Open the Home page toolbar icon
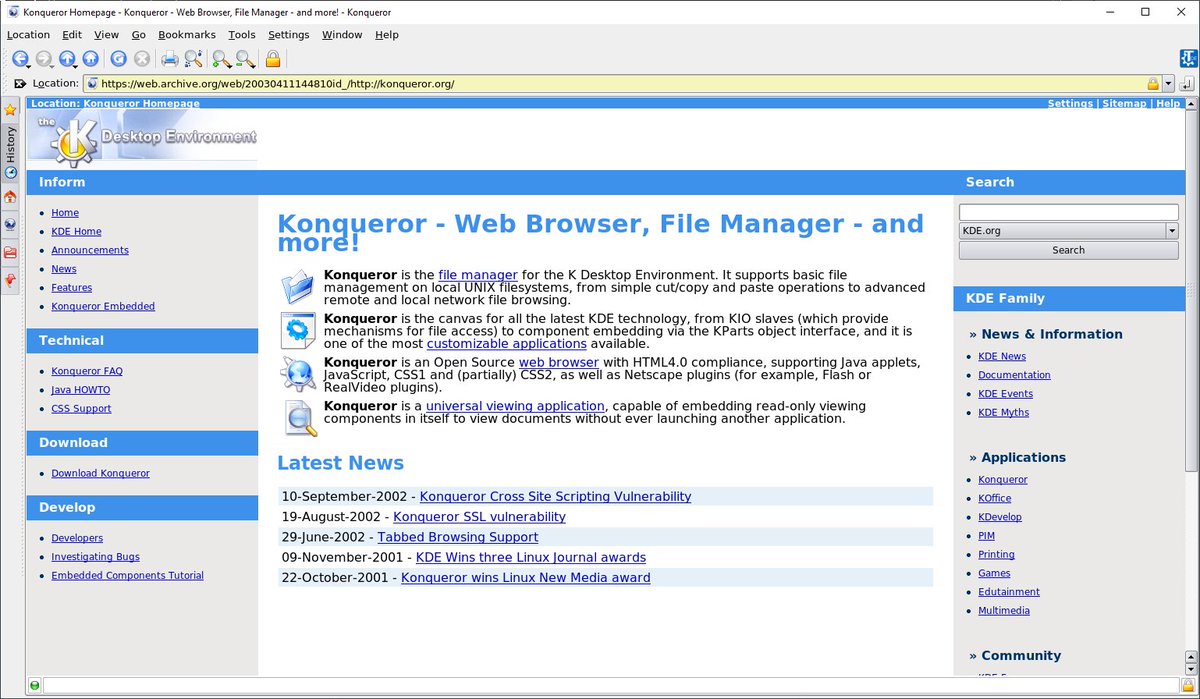Viewport: 1200px width, 699px height. click(90, 59)
